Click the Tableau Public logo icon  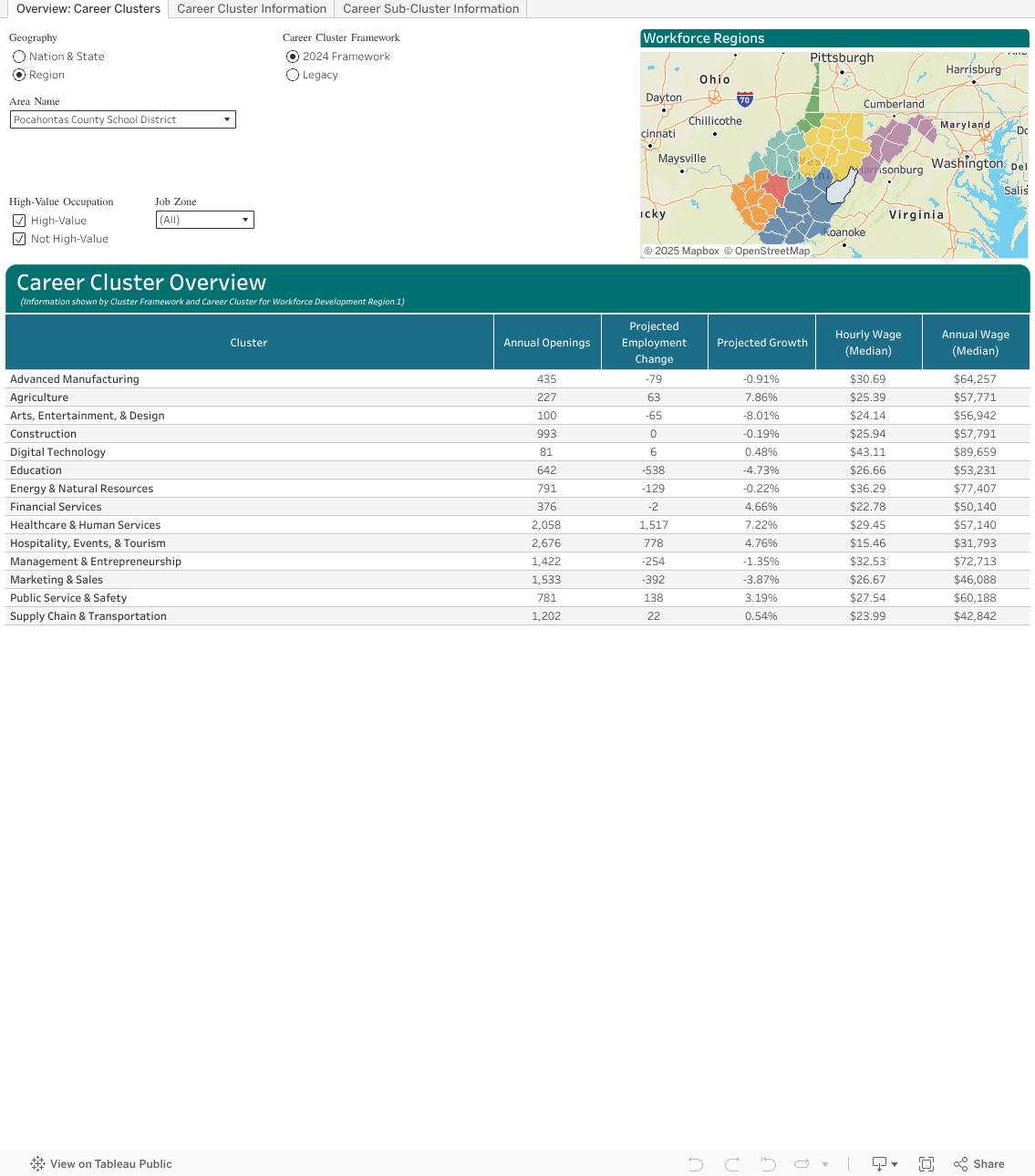pos(37,1164)
